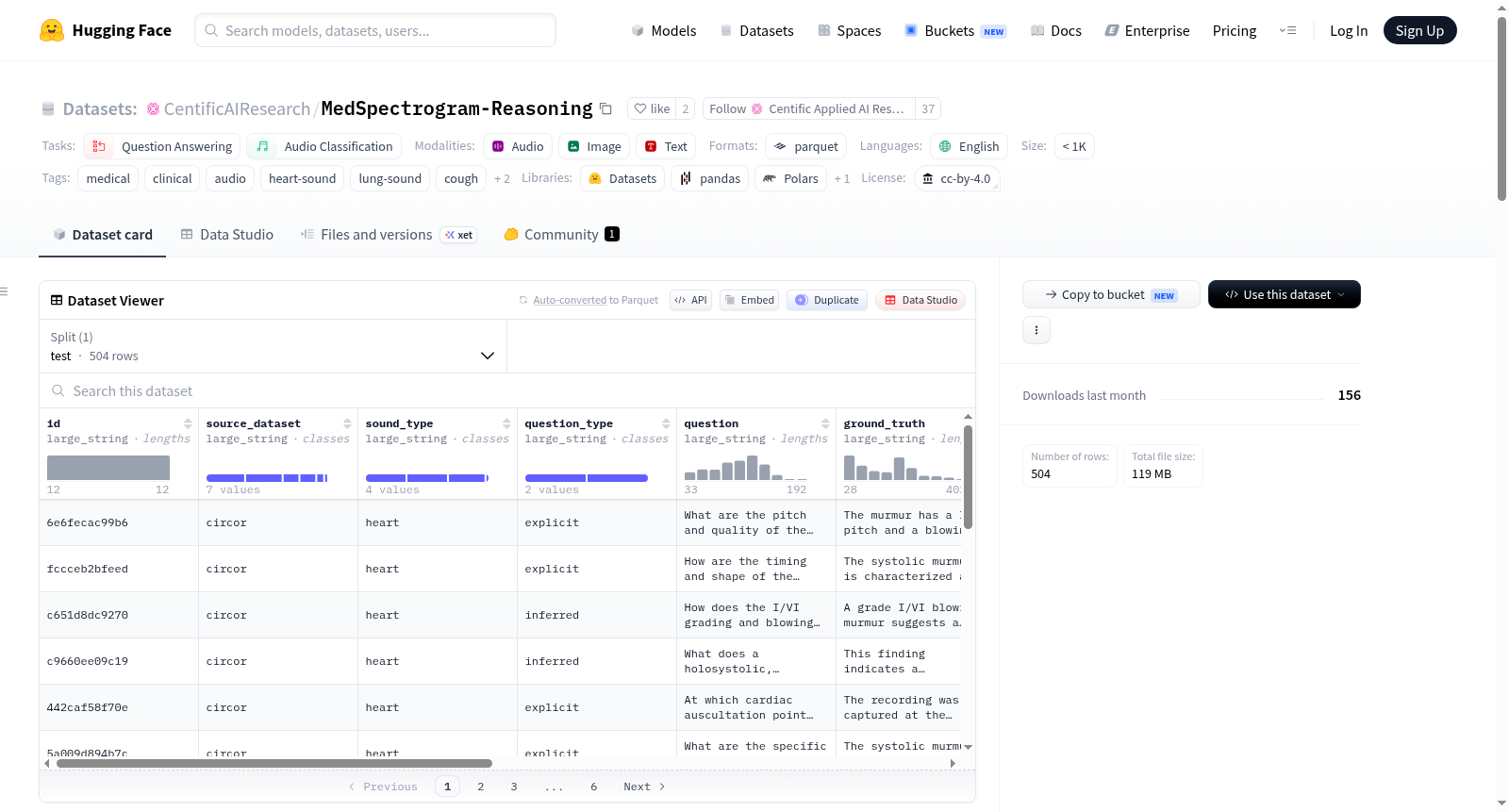Click the page vertical scrollbar
Image resolution: width=1509 pixels, height=812 pixels.
point(1501,108)
